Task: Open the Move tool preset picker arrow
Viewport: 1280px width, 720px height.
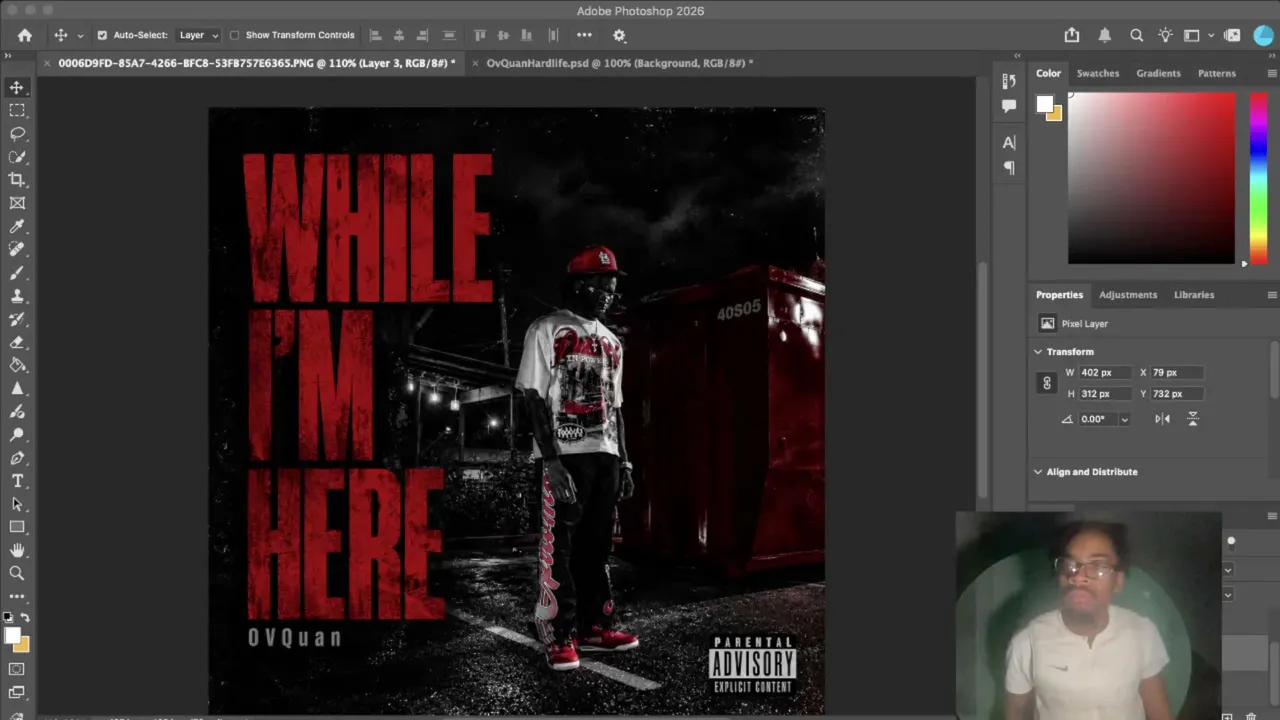Action: point(80,36)
